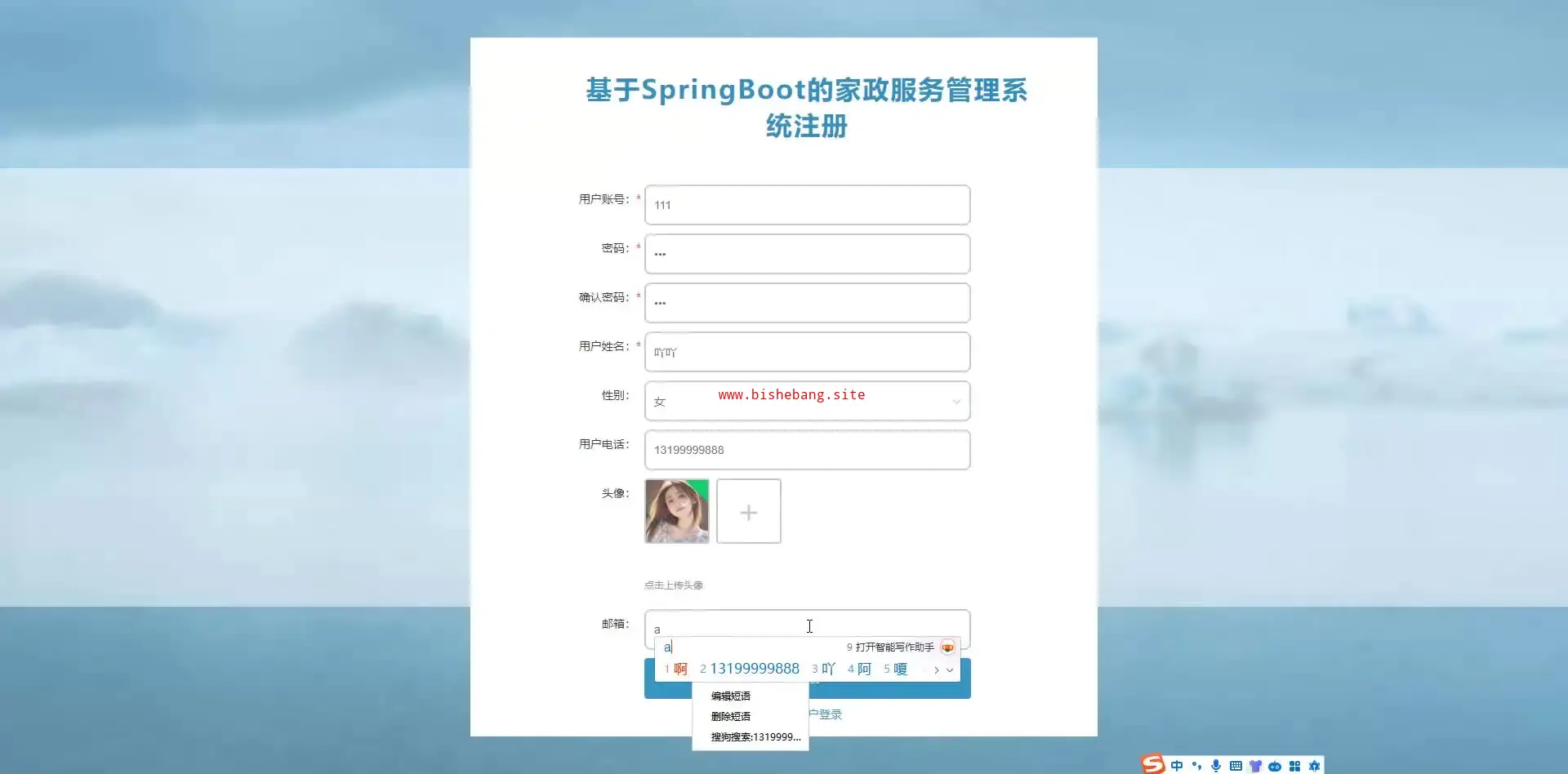Click the smart writing assistant avatar icon

(x=947, y=647)
